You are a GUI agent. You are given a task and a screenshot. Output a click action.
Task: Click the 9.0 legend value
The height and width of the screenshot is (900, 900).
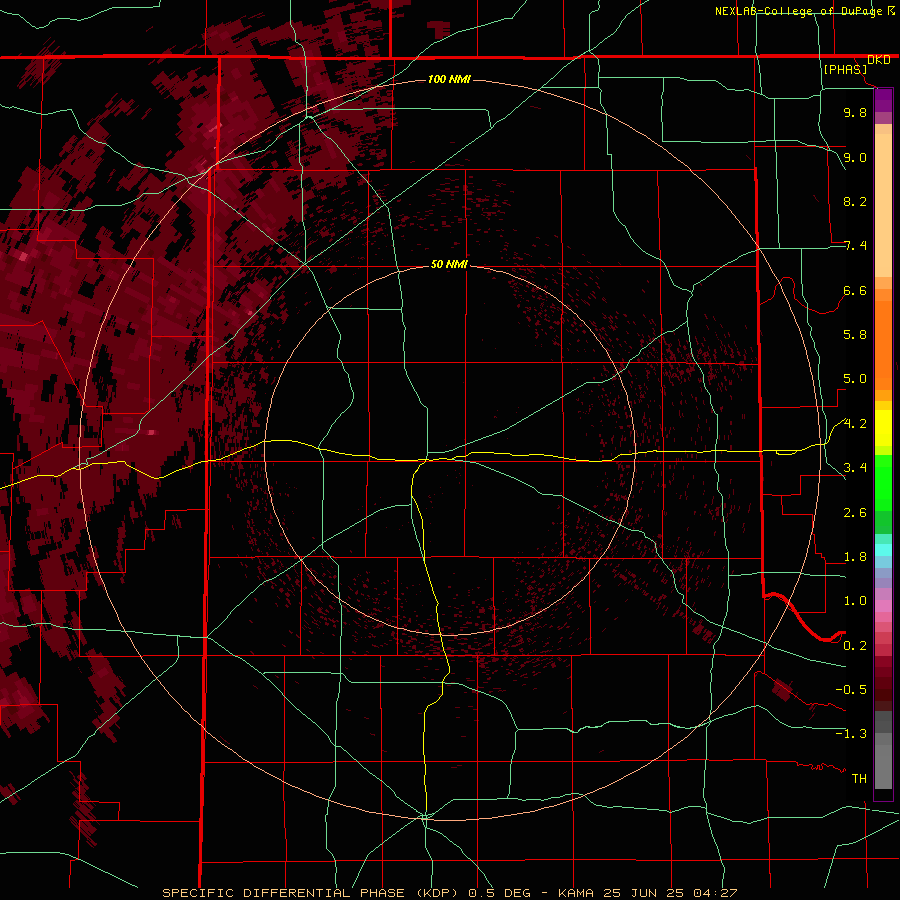click(x=855, y=157)
